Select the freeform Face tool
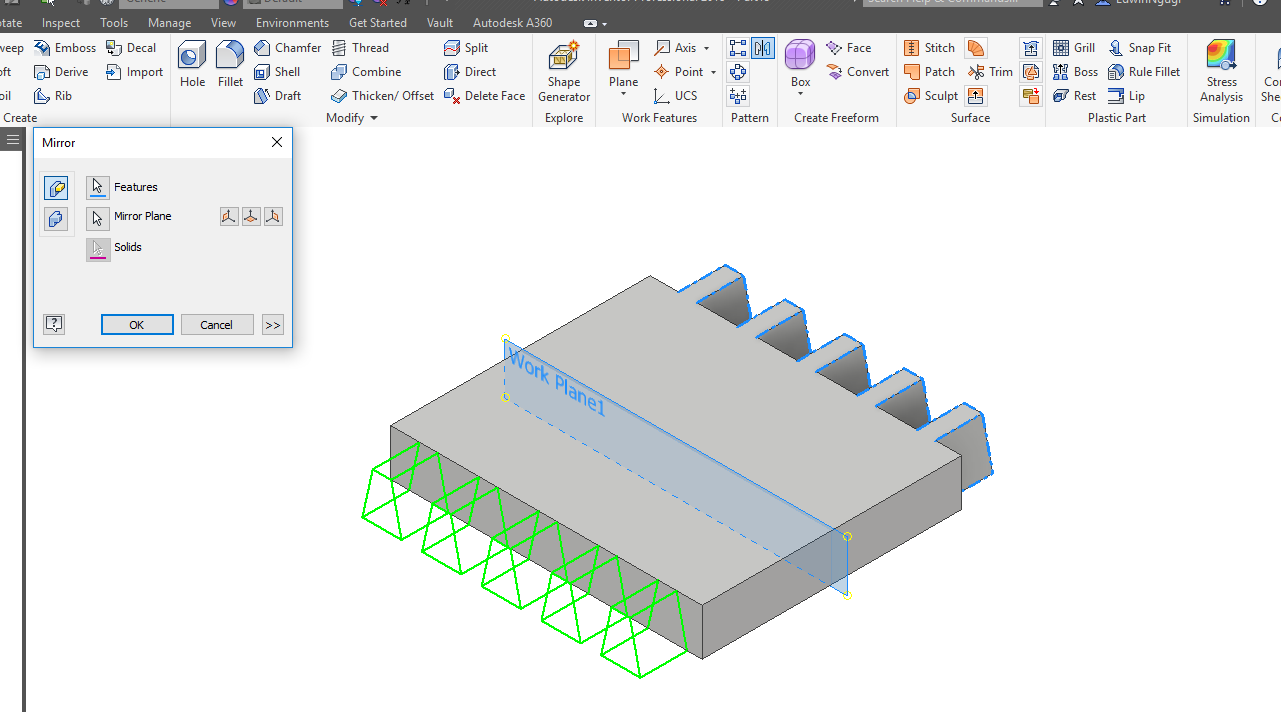 click(849, 48)
